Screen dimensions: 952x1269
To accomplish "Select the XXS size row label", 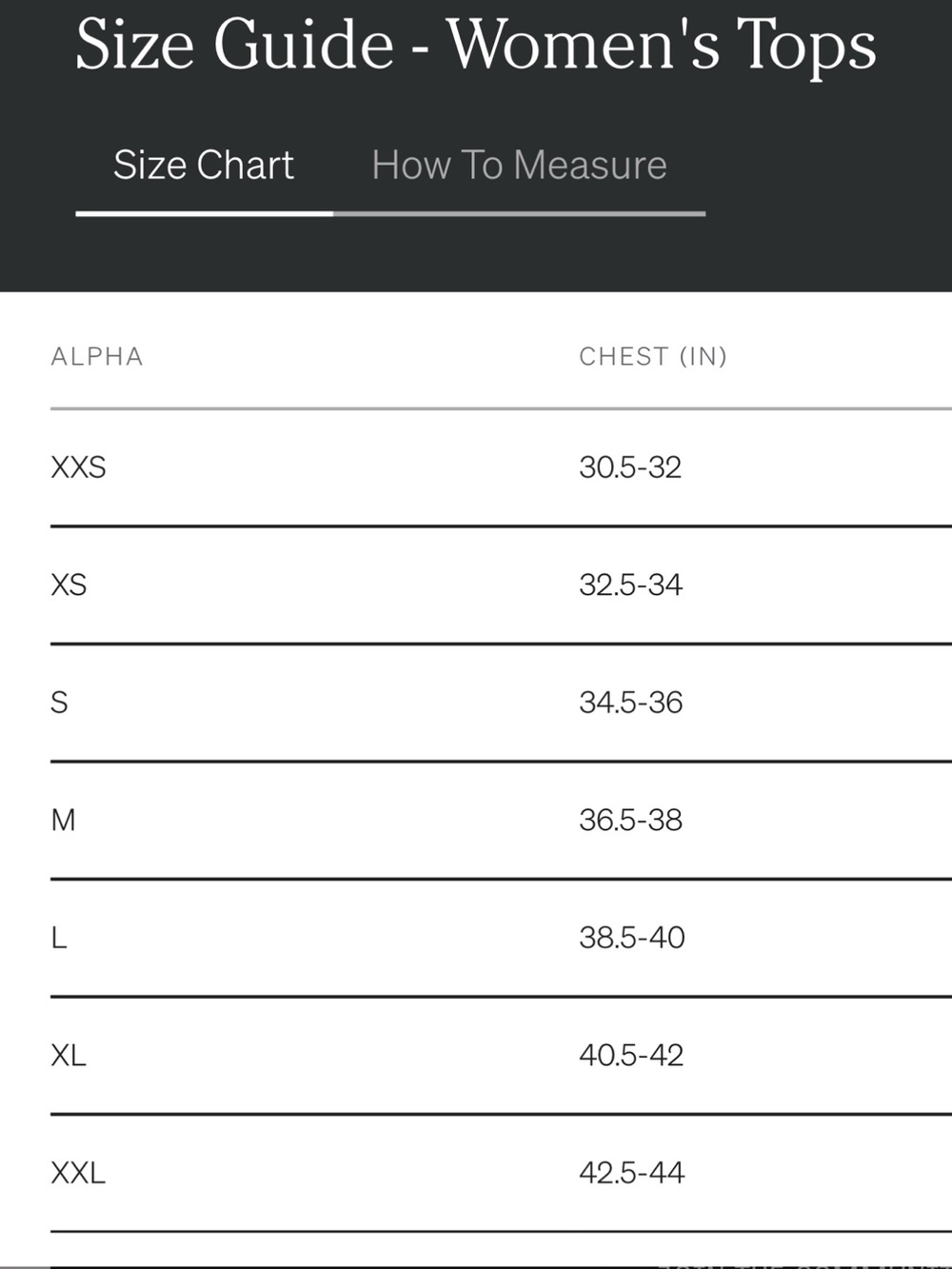I will pos(78,467).
